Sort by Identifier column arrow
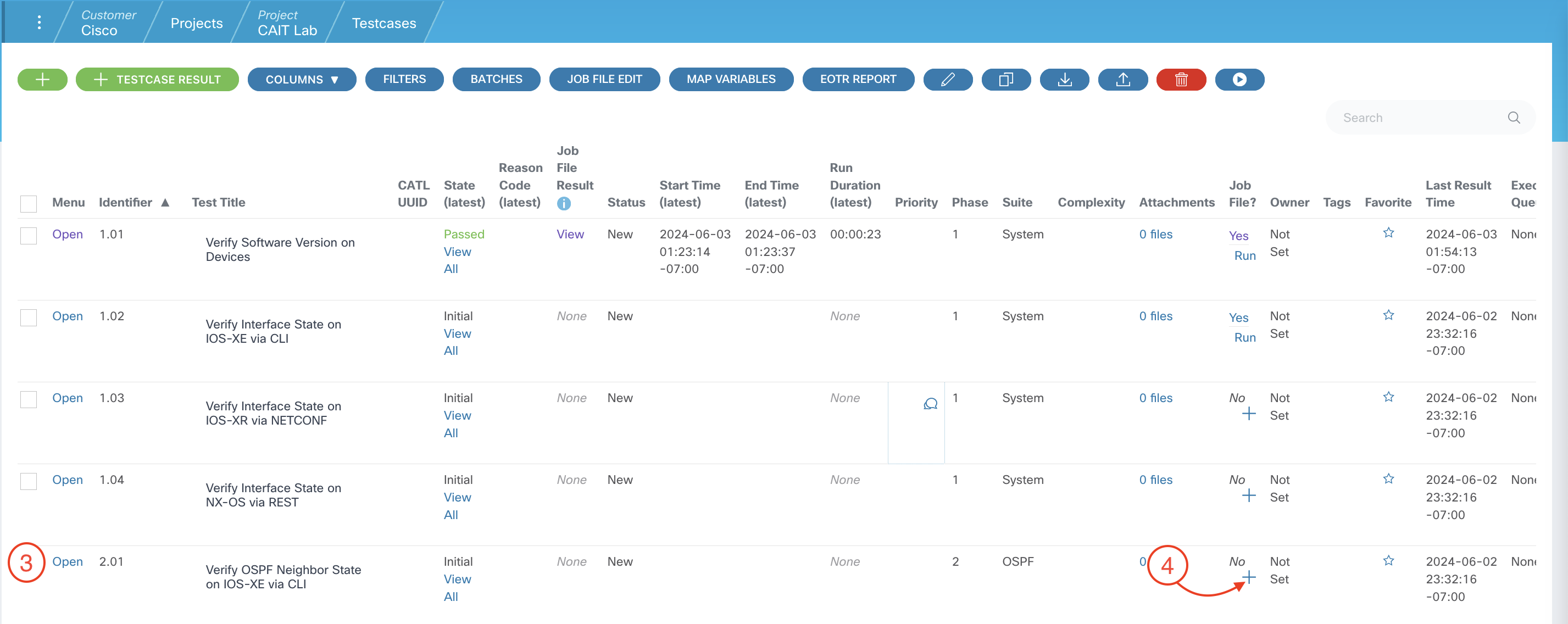Viewport: 1568px width, 624px height. tap(165, 203)
